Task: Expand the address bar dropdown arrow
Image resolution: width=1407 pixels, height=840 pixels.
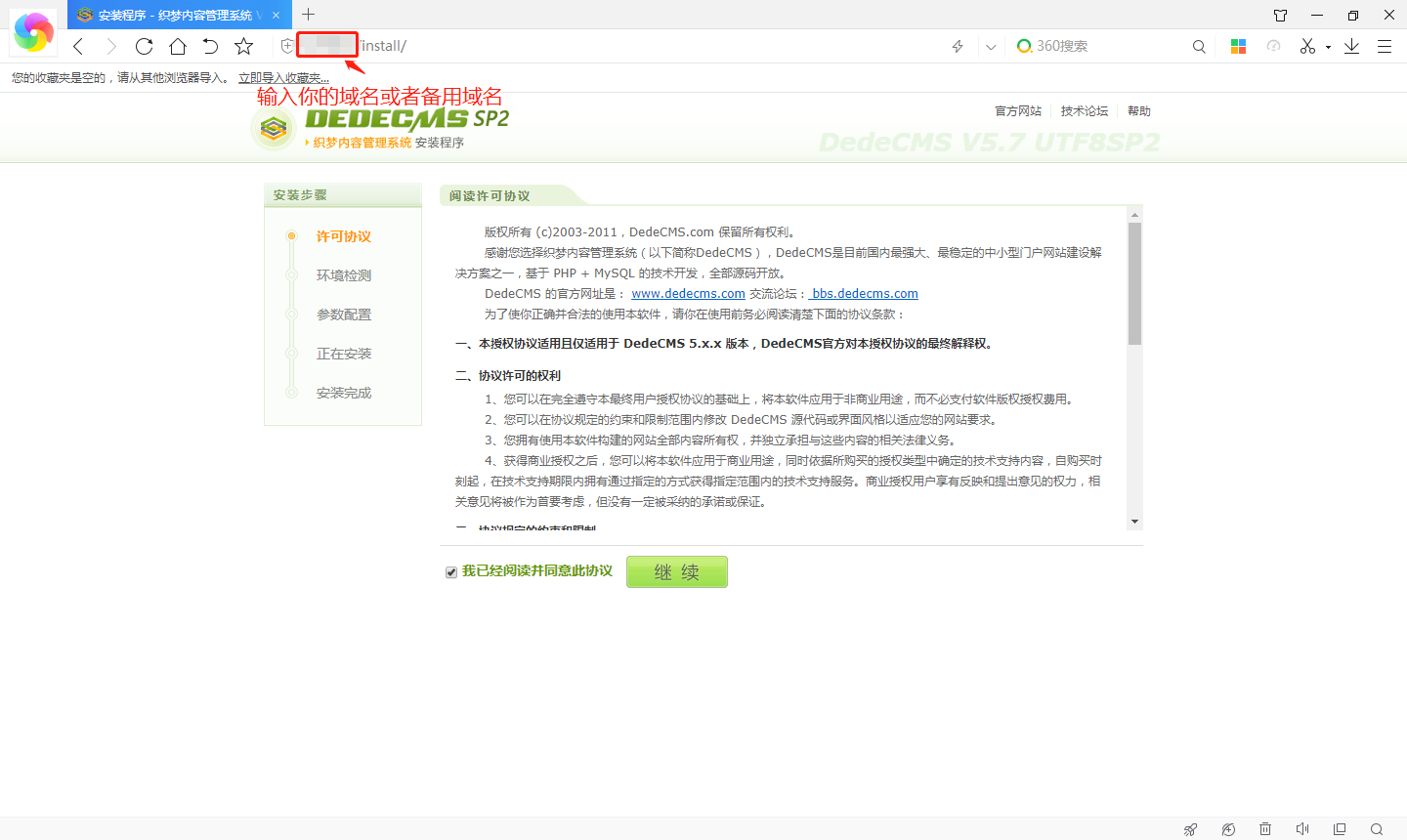Action: (x=991, y=46)
